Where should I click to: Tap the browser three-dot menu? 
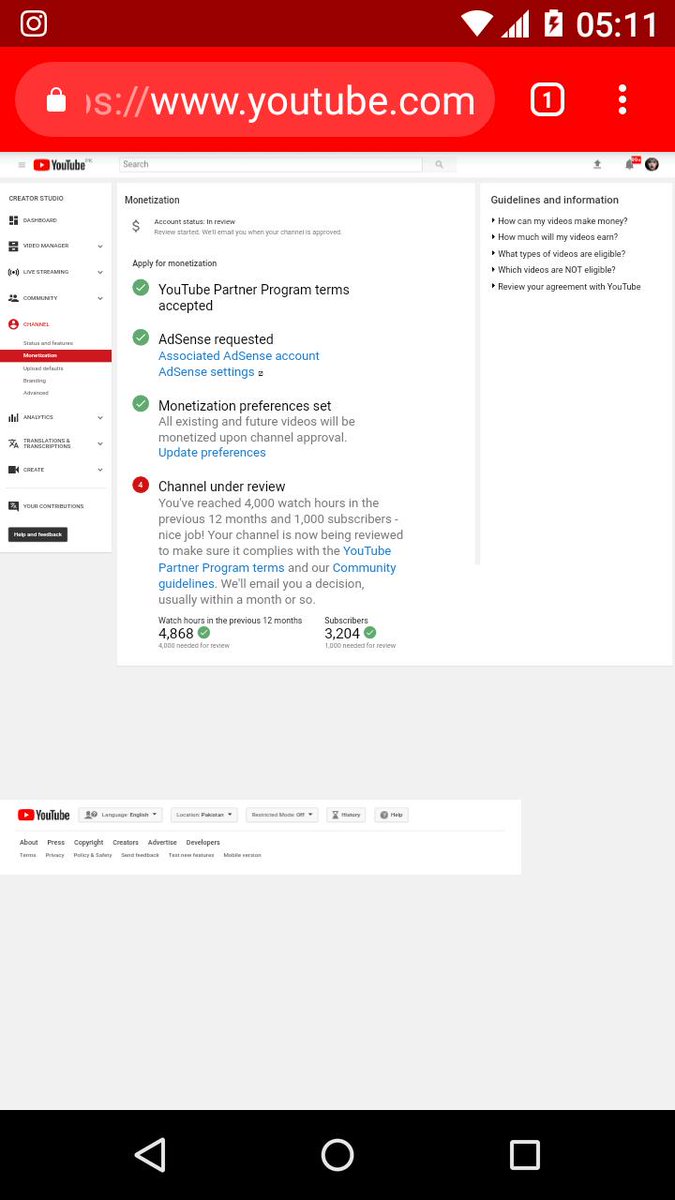(622, 99)
